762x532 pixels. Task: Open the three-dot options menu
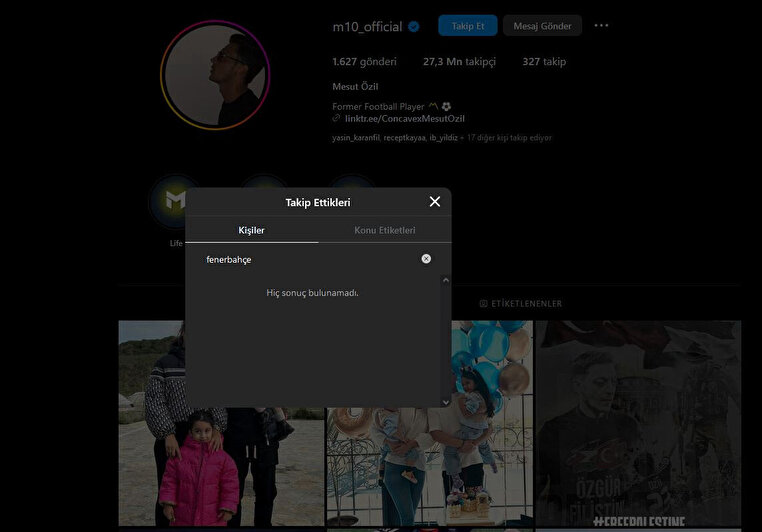click(601, 26)
